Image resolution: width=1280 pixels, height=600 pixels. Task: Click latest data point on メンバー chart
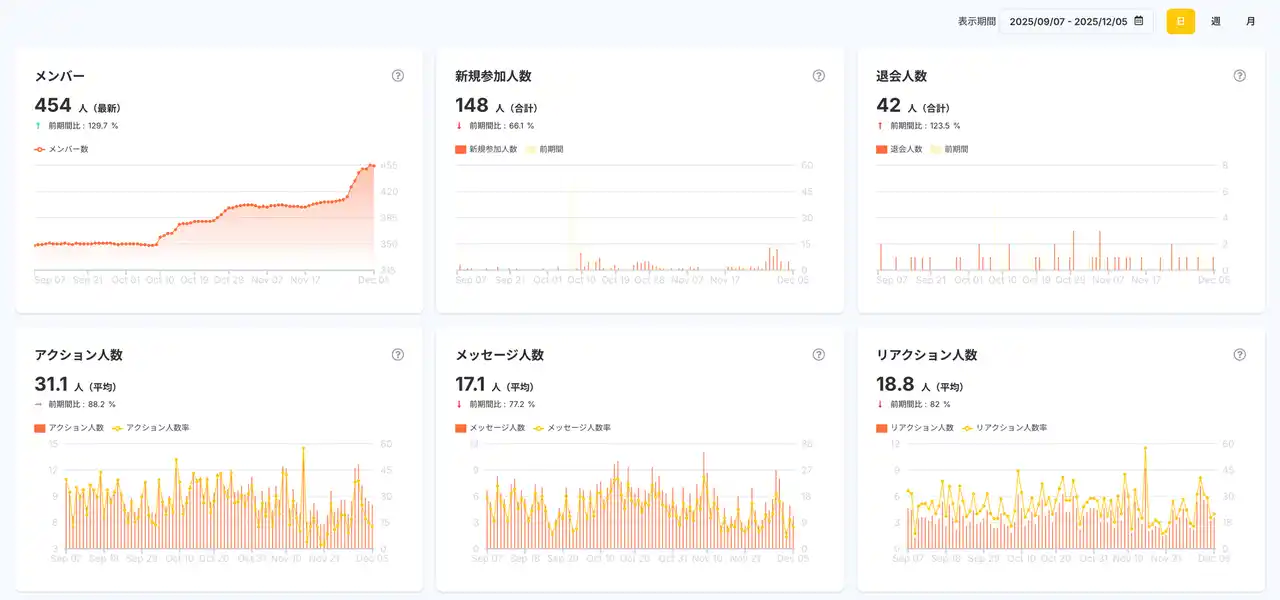click(x=373, y=165)
